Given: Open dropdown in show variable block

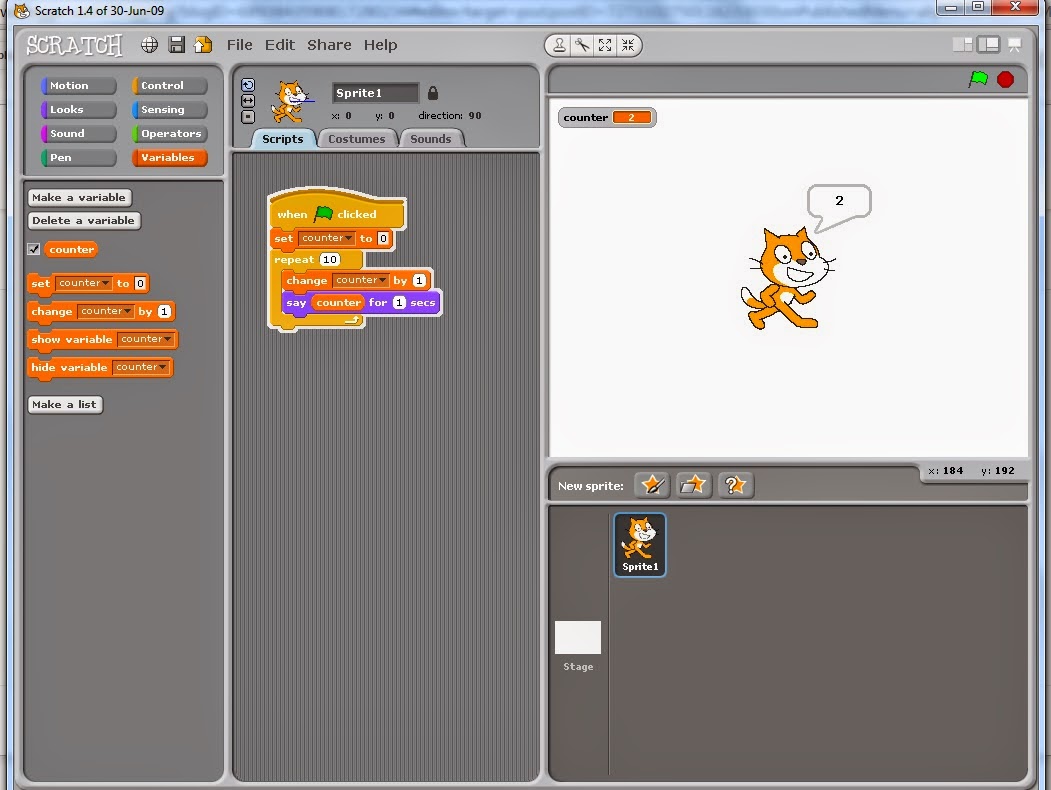Looking at the screenshot, I should click(145, 340).
